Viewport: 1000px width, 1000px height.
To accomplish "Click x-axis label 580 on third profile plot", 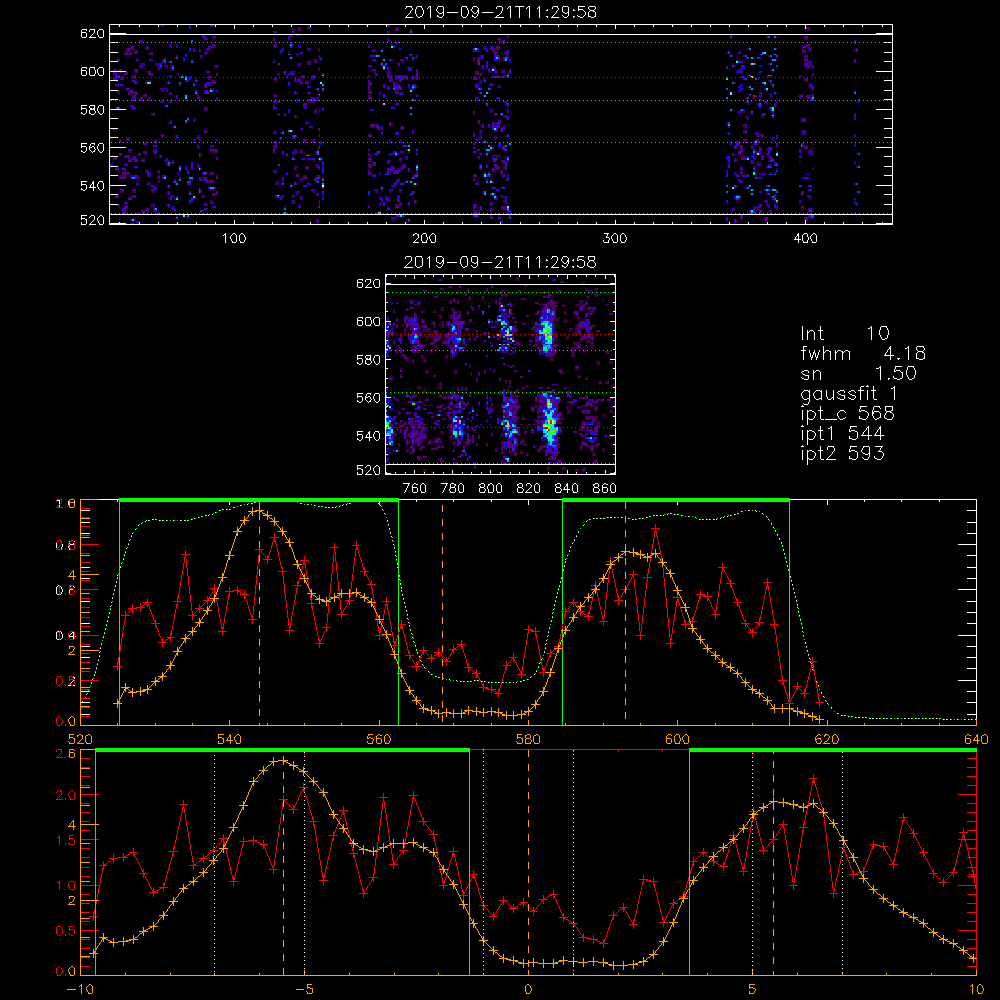I will tap(528, 740).
